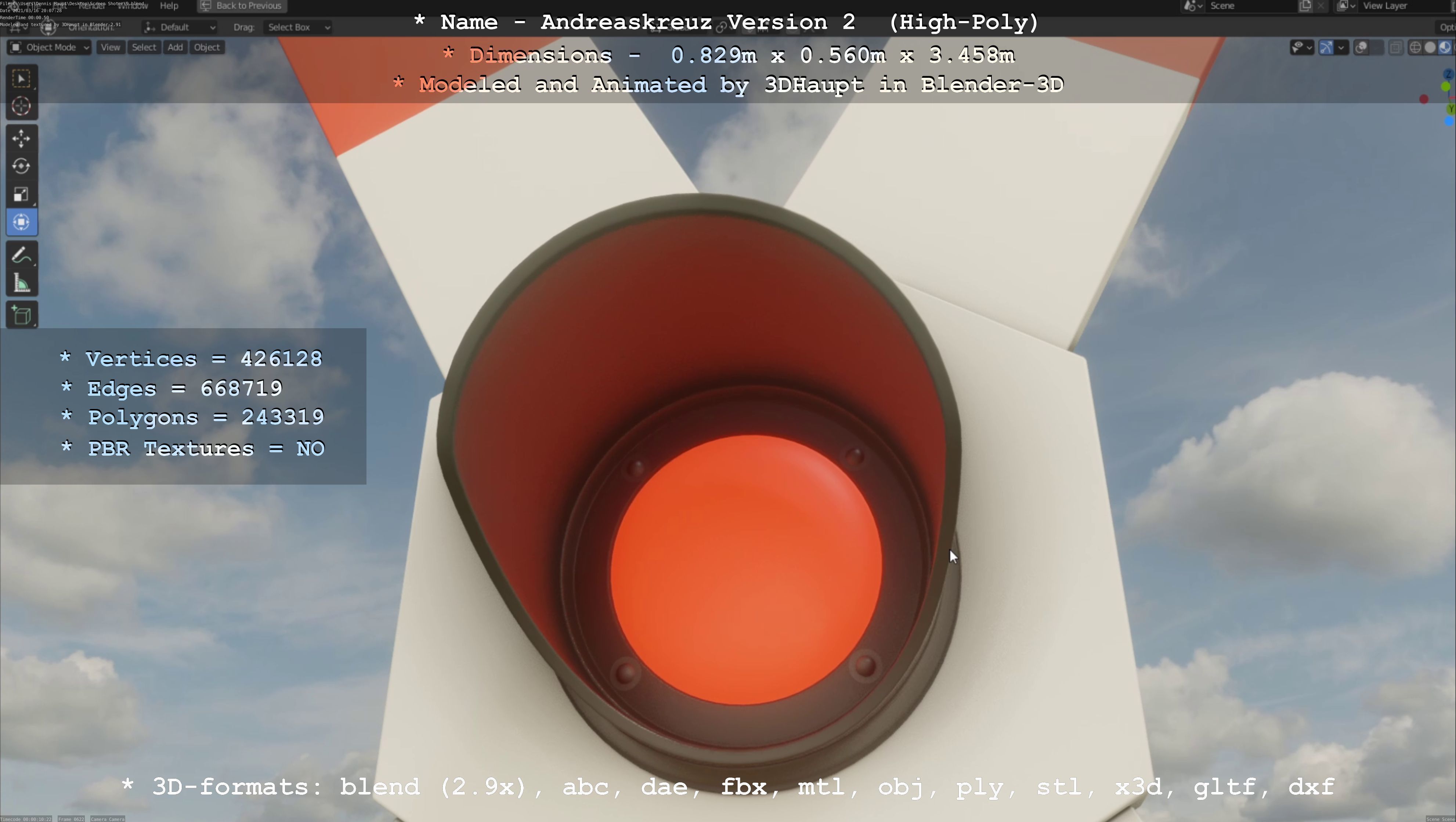Click the blue negative-Z gizmo dot
This screenshot has height=822, width=1456.
click(1449, 121)
